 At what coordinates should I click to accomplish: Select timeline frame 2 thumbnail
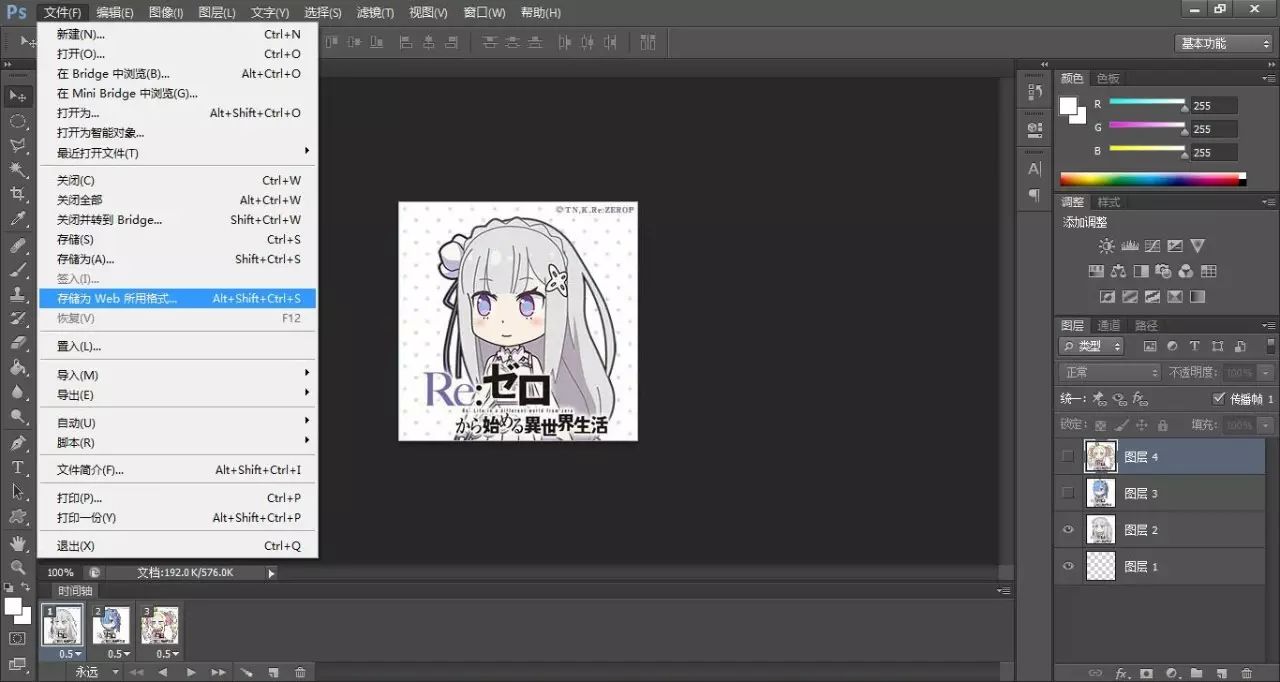point(111,625)
